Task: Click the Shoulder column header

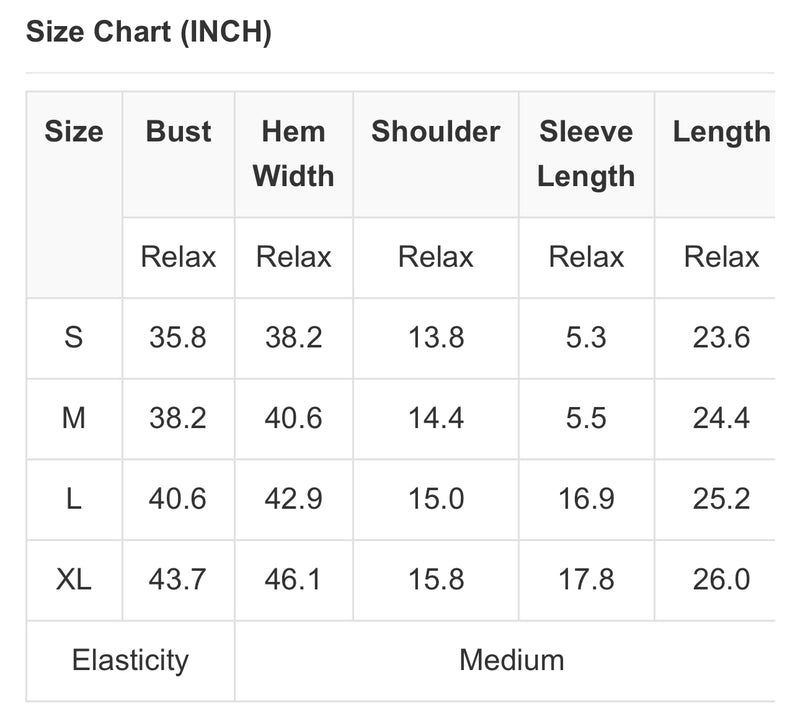Action: [x=436, y=132]
